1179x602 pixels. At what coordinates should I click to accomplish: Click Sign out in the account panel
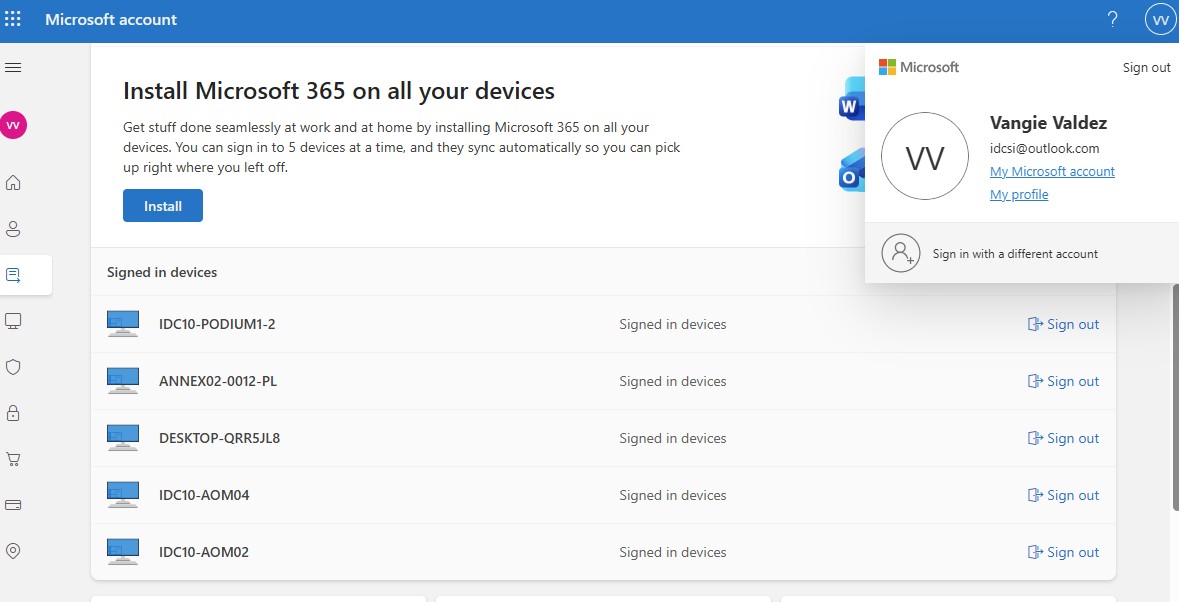coord(1146,68)
